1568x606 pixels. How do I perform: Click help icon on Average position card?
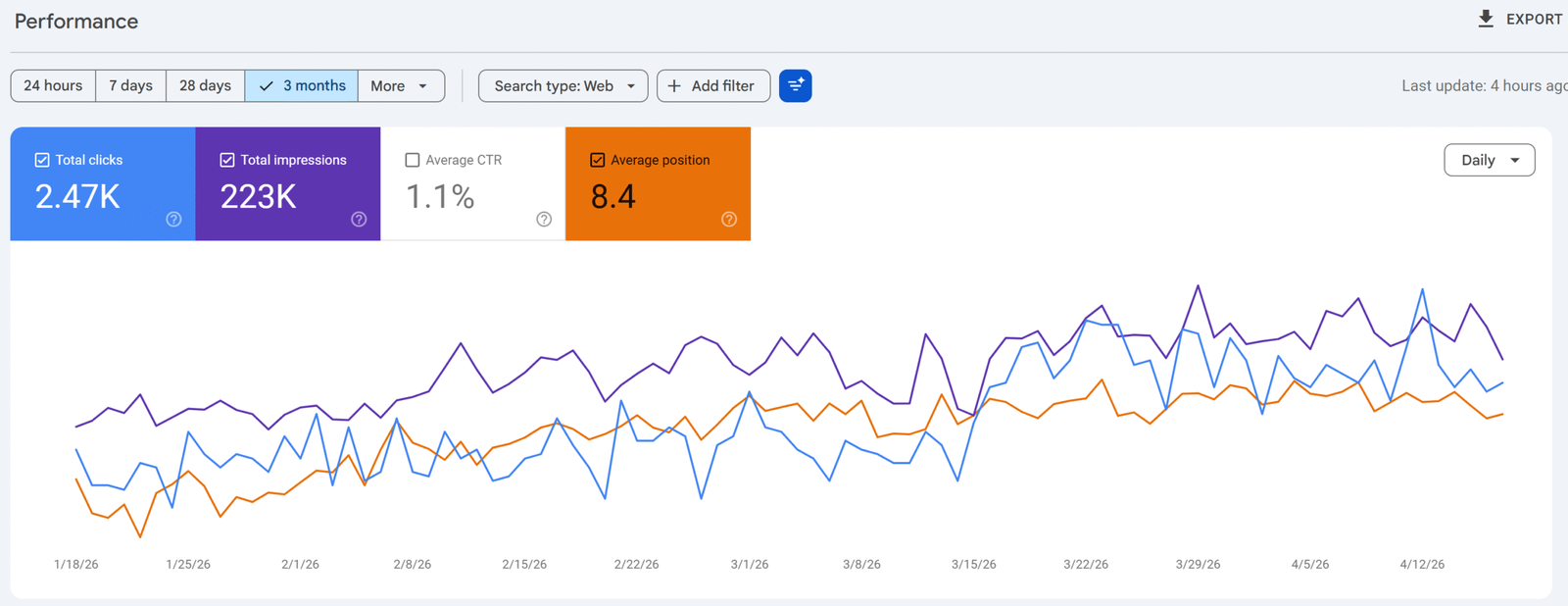point(729,220)
